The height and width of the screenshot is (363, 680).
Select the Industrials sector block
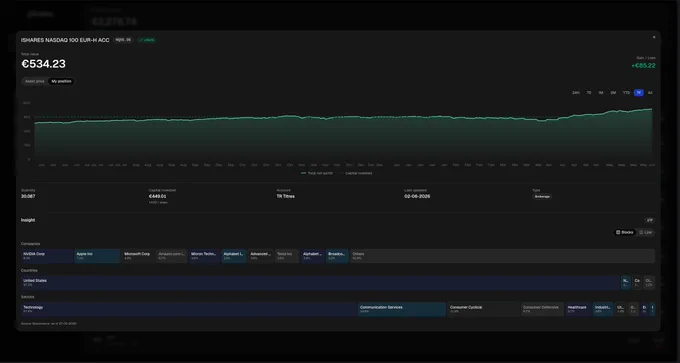tap(603, 309)
